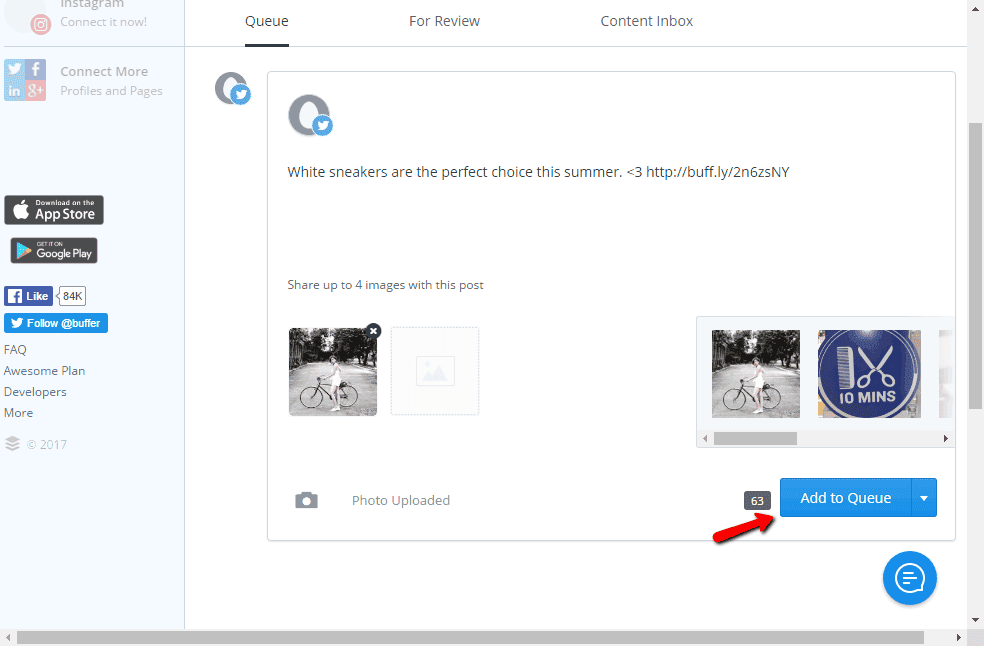Click the suggested images right scroll arrow

(946, 438)
